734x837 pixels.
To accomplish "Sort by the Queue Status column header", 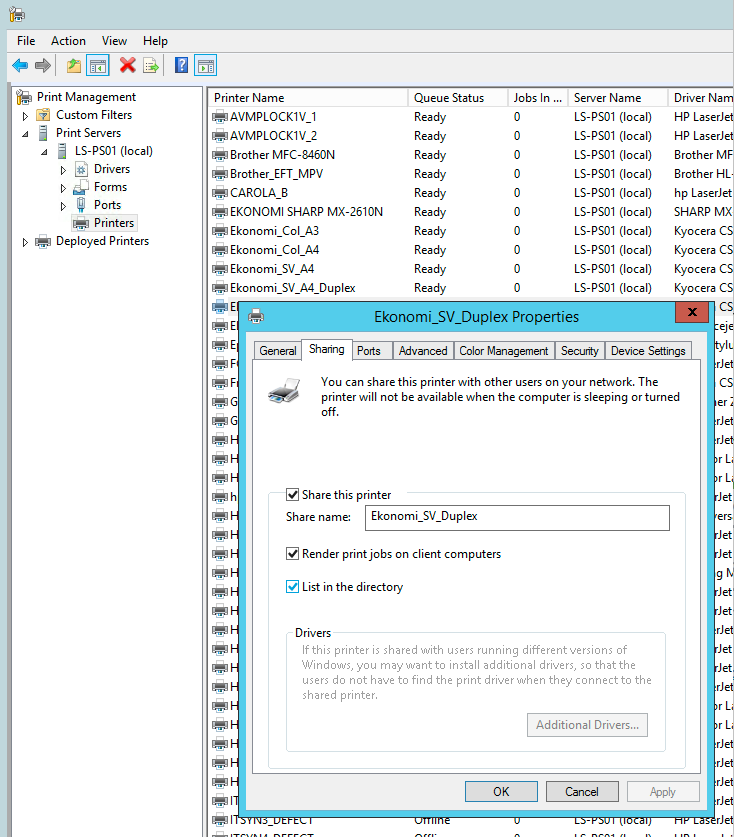I will 457,98.
